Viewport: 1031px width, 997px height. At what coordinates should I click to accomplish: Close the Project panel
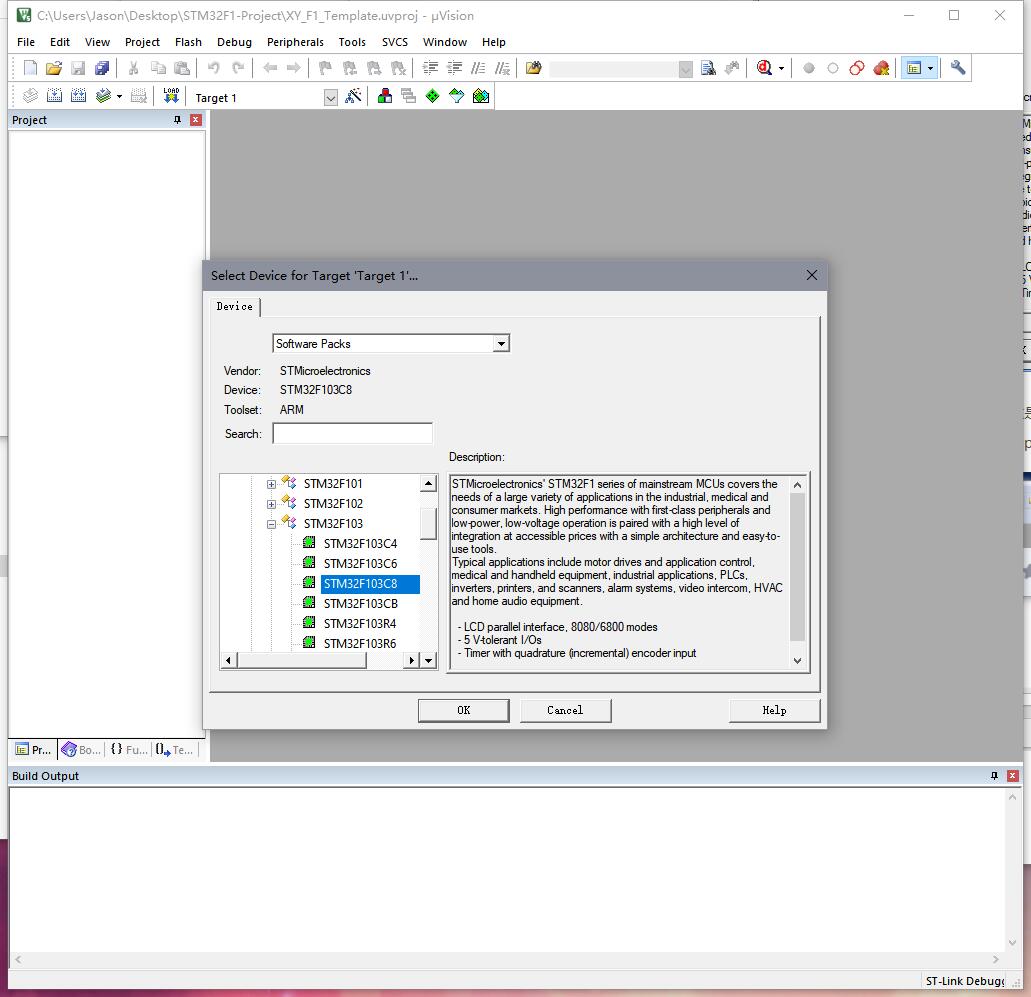pyautogui.click(x=195, y=120)
